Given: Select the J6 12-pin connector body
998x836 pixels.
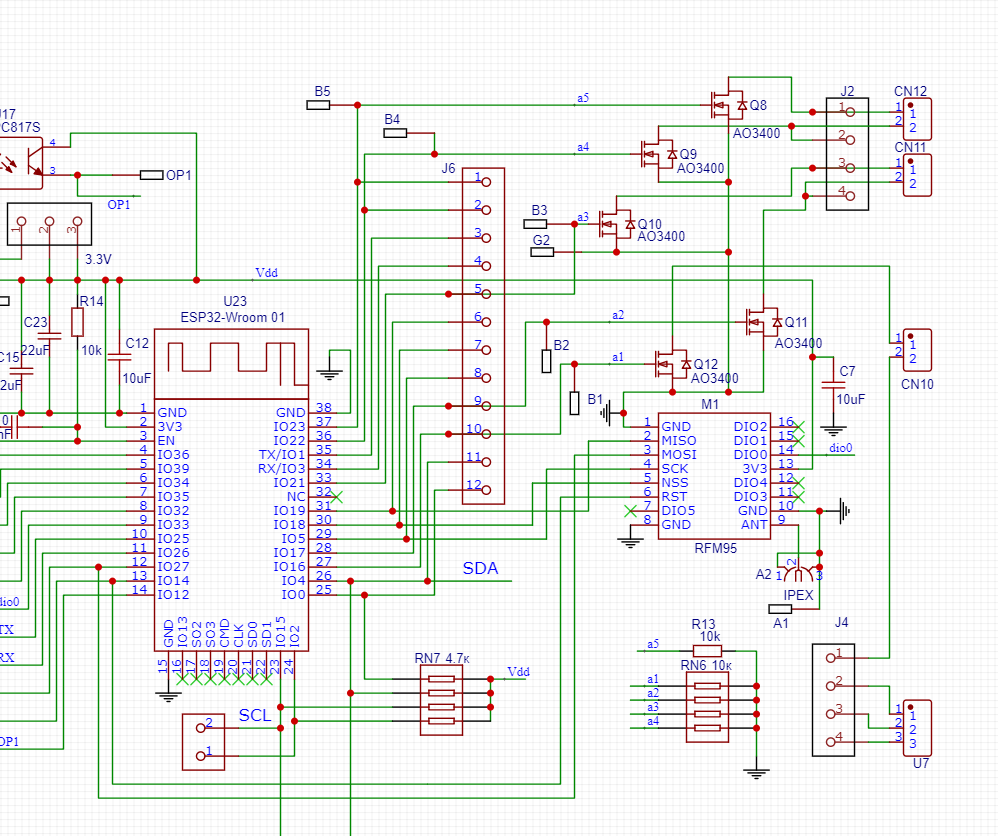Looking at the screenshot, I should tap(483, 336).
